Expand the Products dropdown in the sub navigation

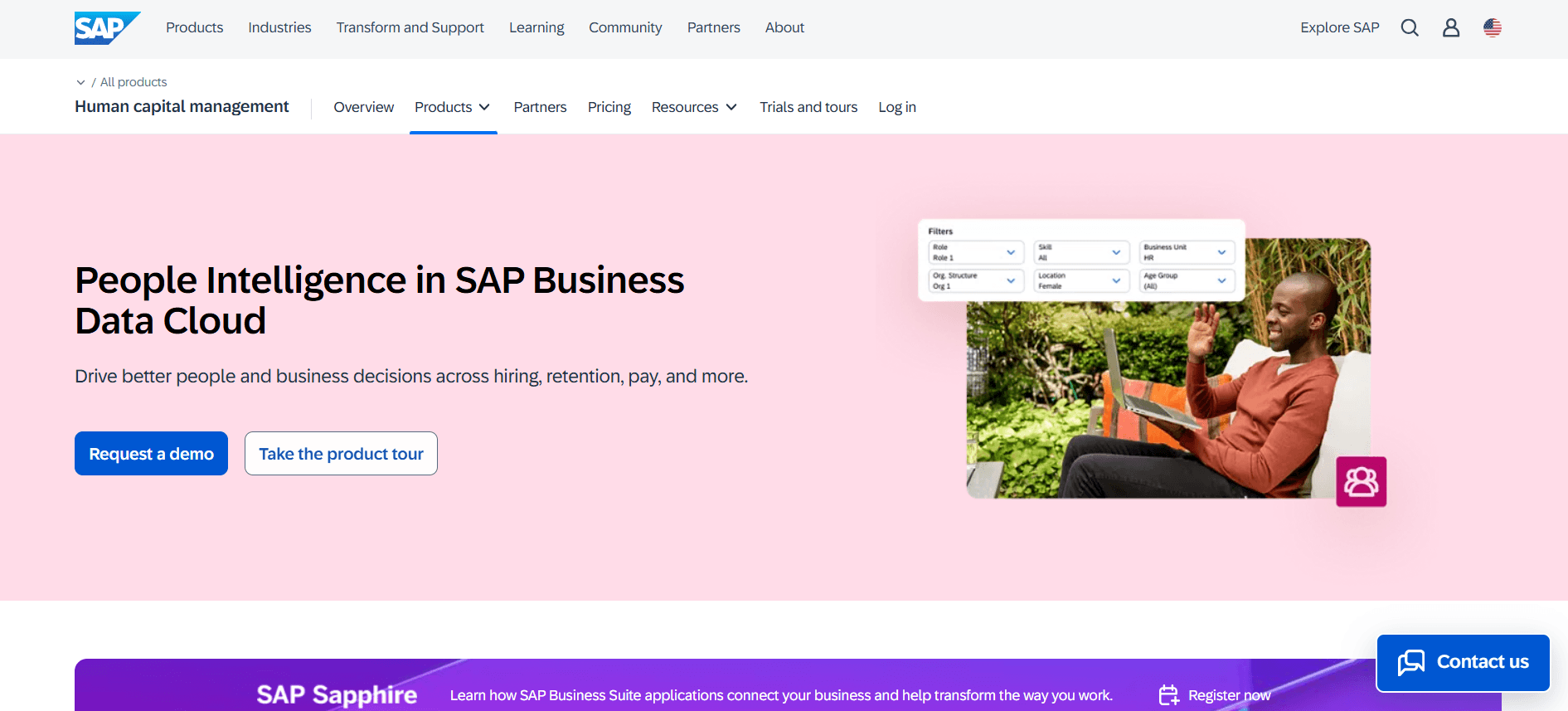(453, 107)
